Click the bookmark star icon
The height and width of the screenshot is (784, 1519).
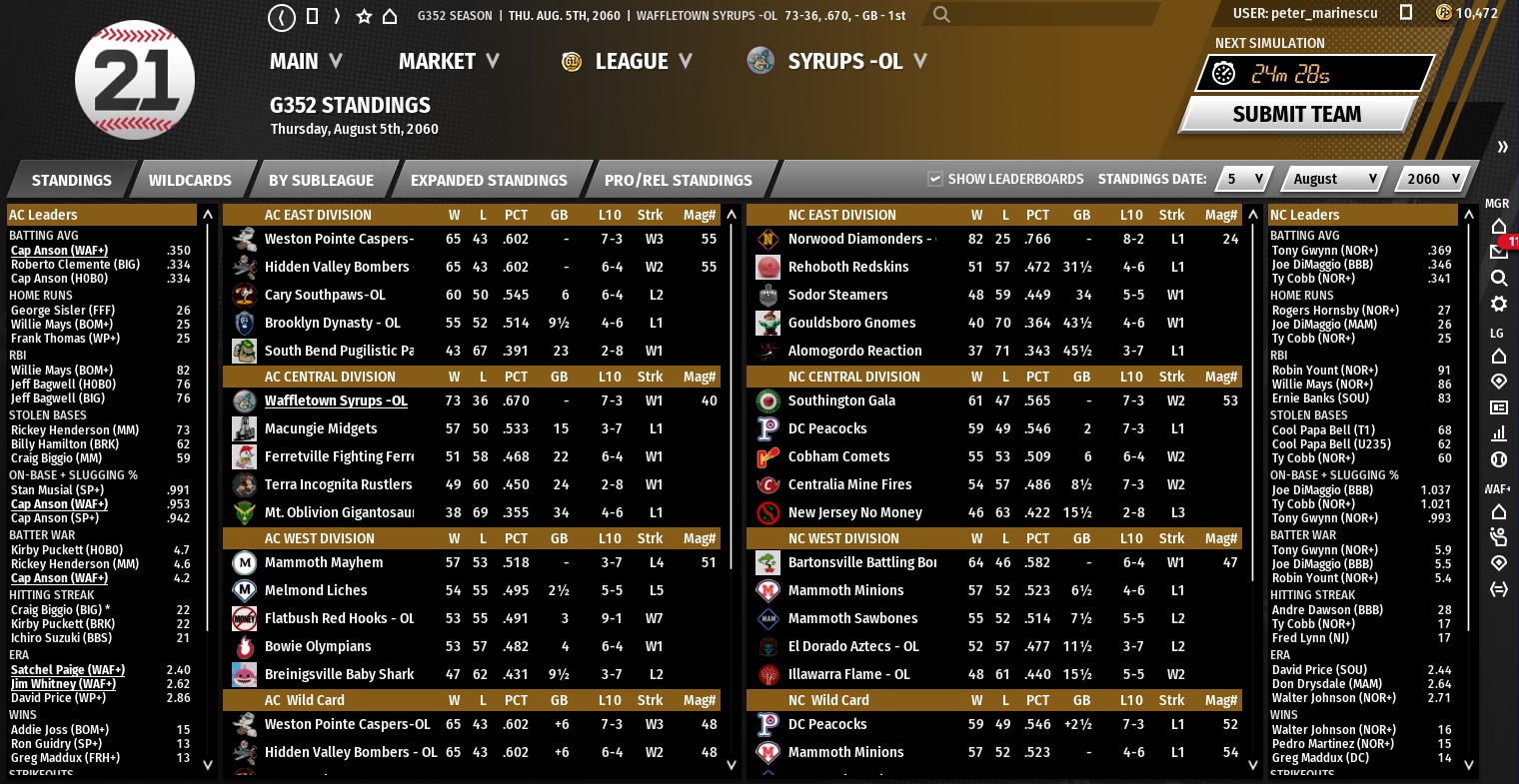[364, 17]
